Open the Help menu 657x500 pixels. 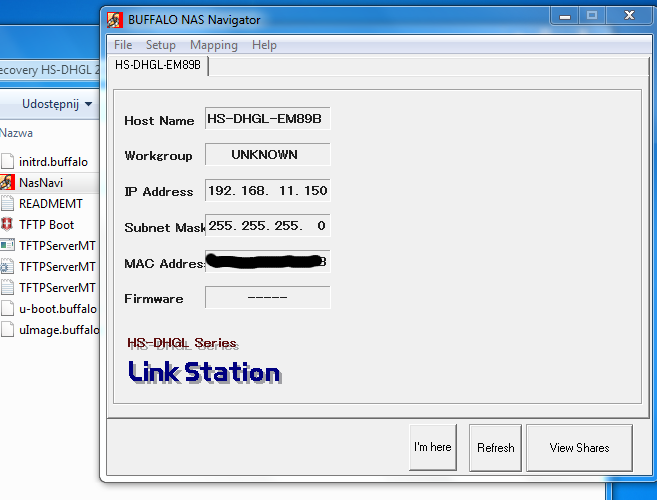tap(264, 45)
